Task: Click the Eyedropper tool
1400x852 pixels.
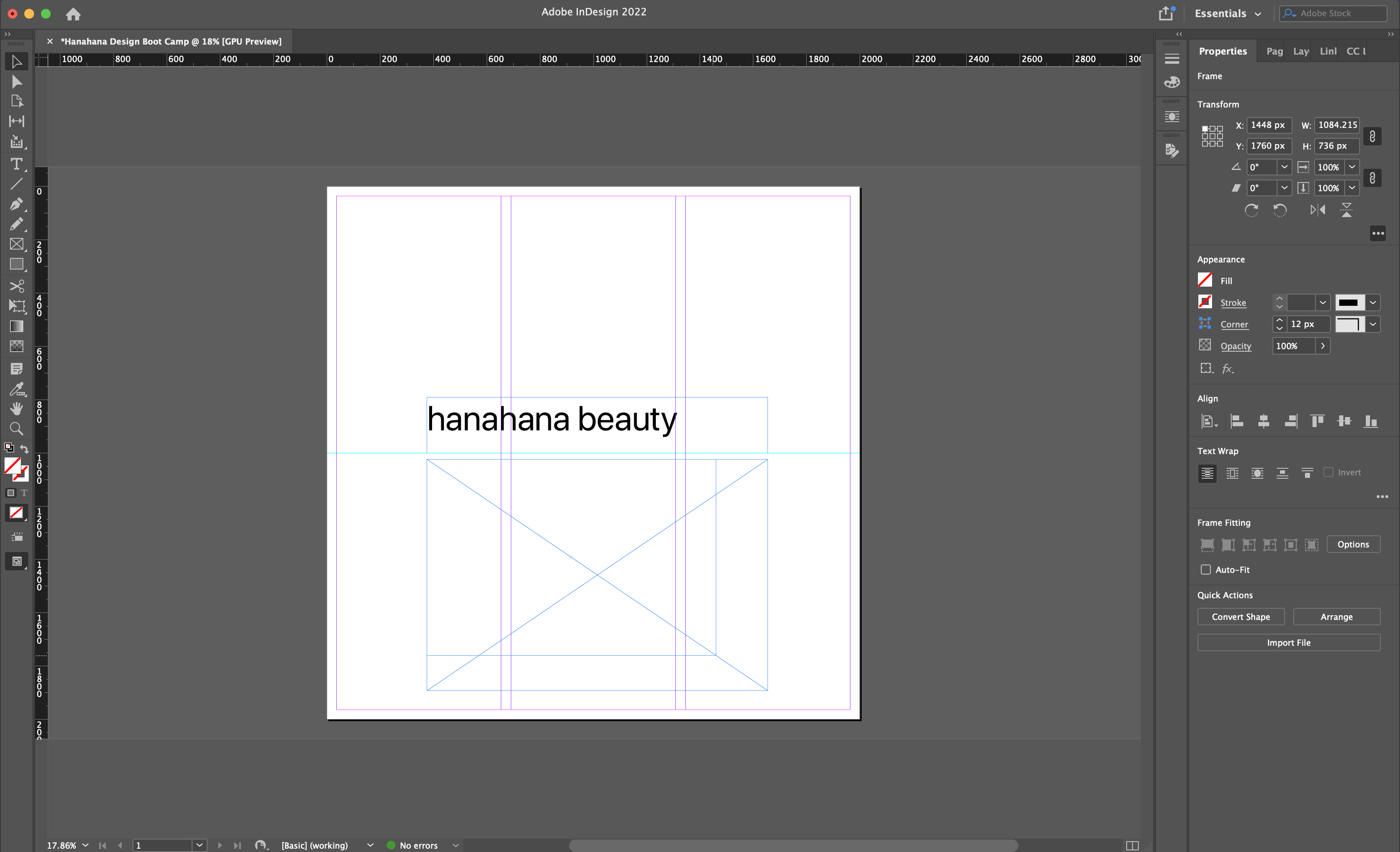Action: click(x=17, y=389)
